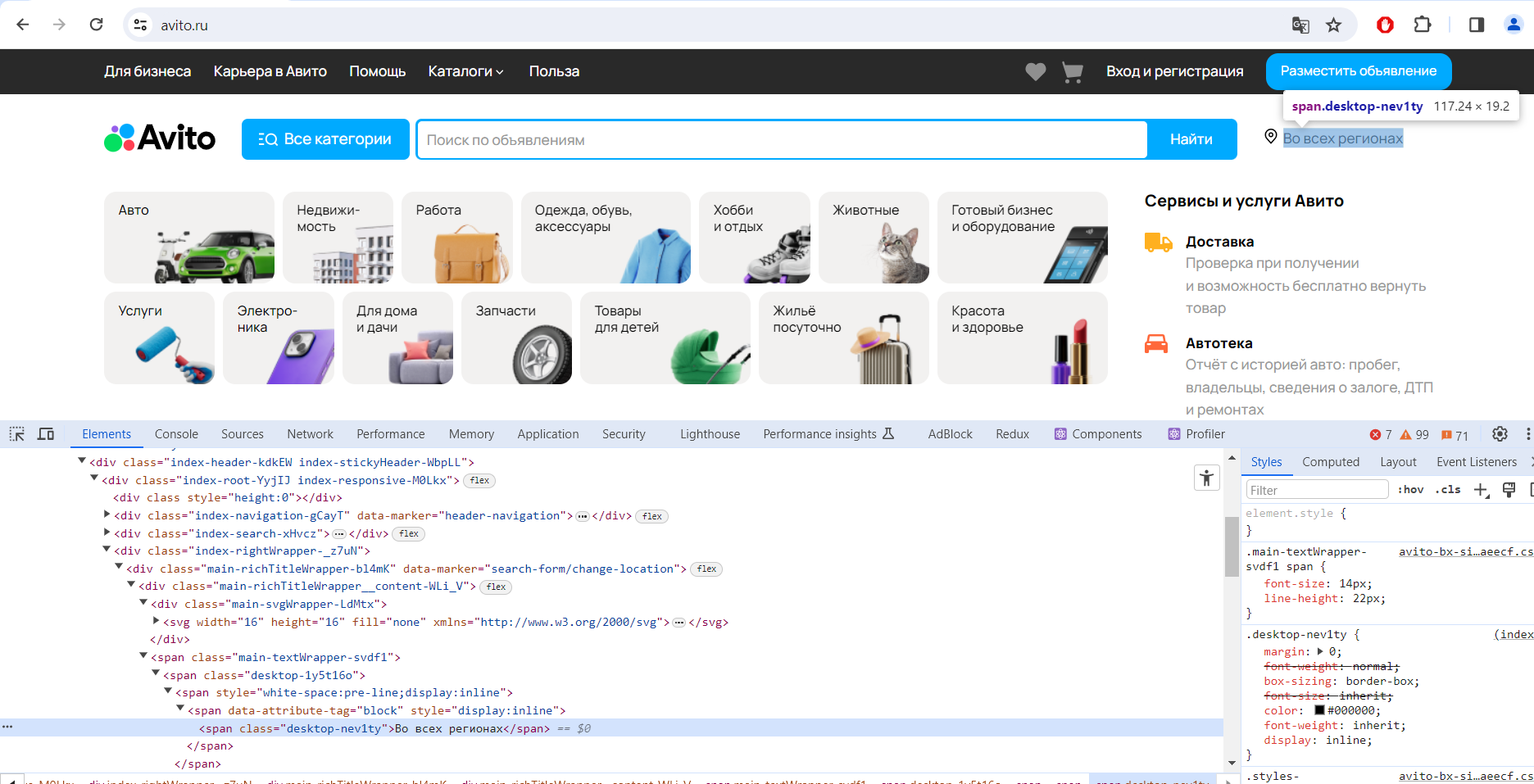This screenshot has width=1534, height=784.
Task: Open favorites heart icon in Avito header
Action: (x=1036, y=72)
